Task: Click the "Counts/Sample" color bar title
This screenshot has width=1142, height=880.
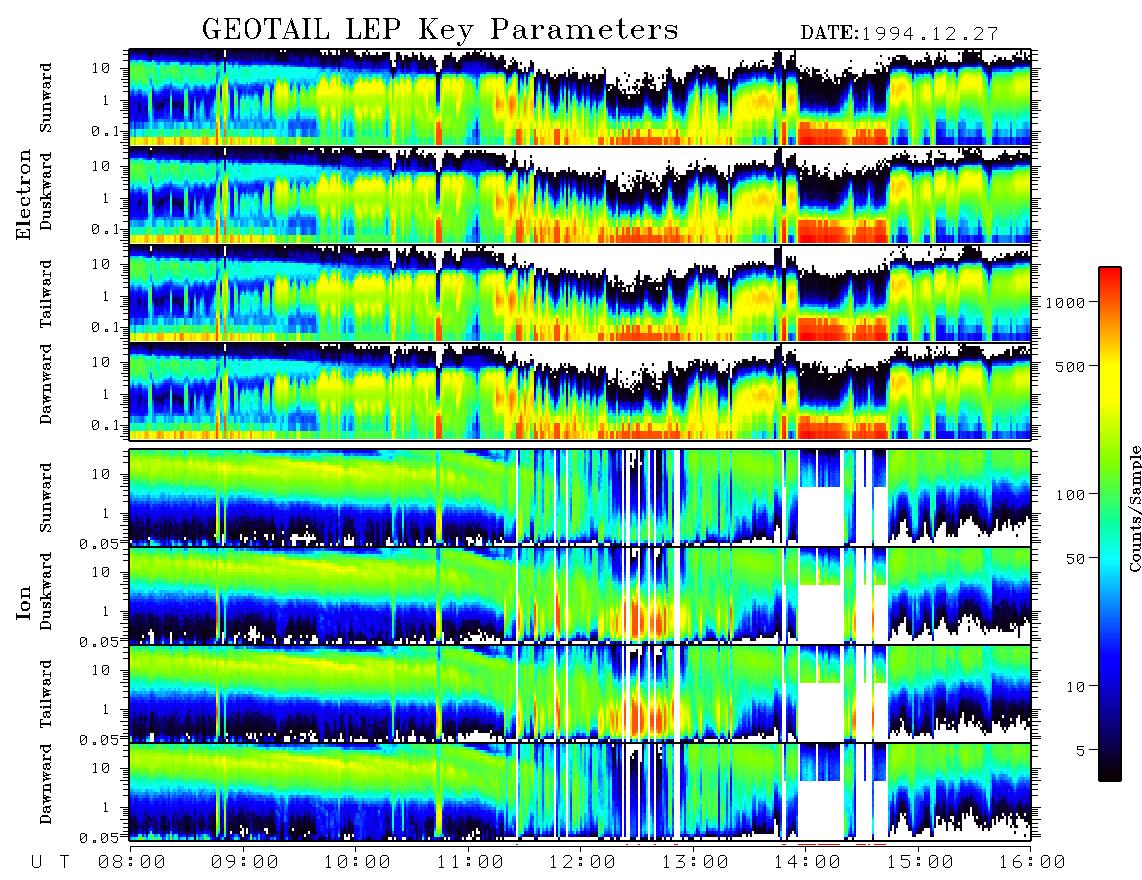Action: (1134, 508)
